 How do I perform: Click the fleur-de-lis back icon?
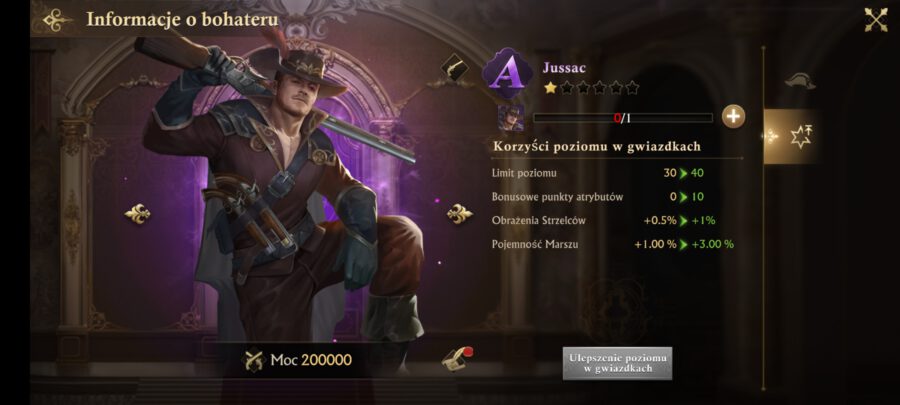[57, 20]
